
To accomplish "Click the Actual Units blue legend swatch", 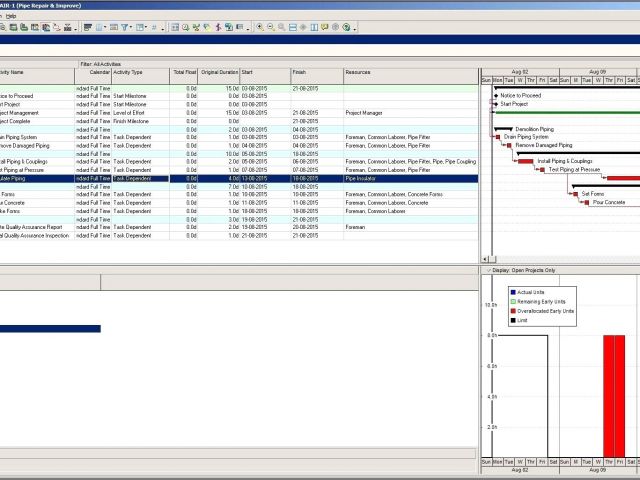I will (x=514, y=292).
